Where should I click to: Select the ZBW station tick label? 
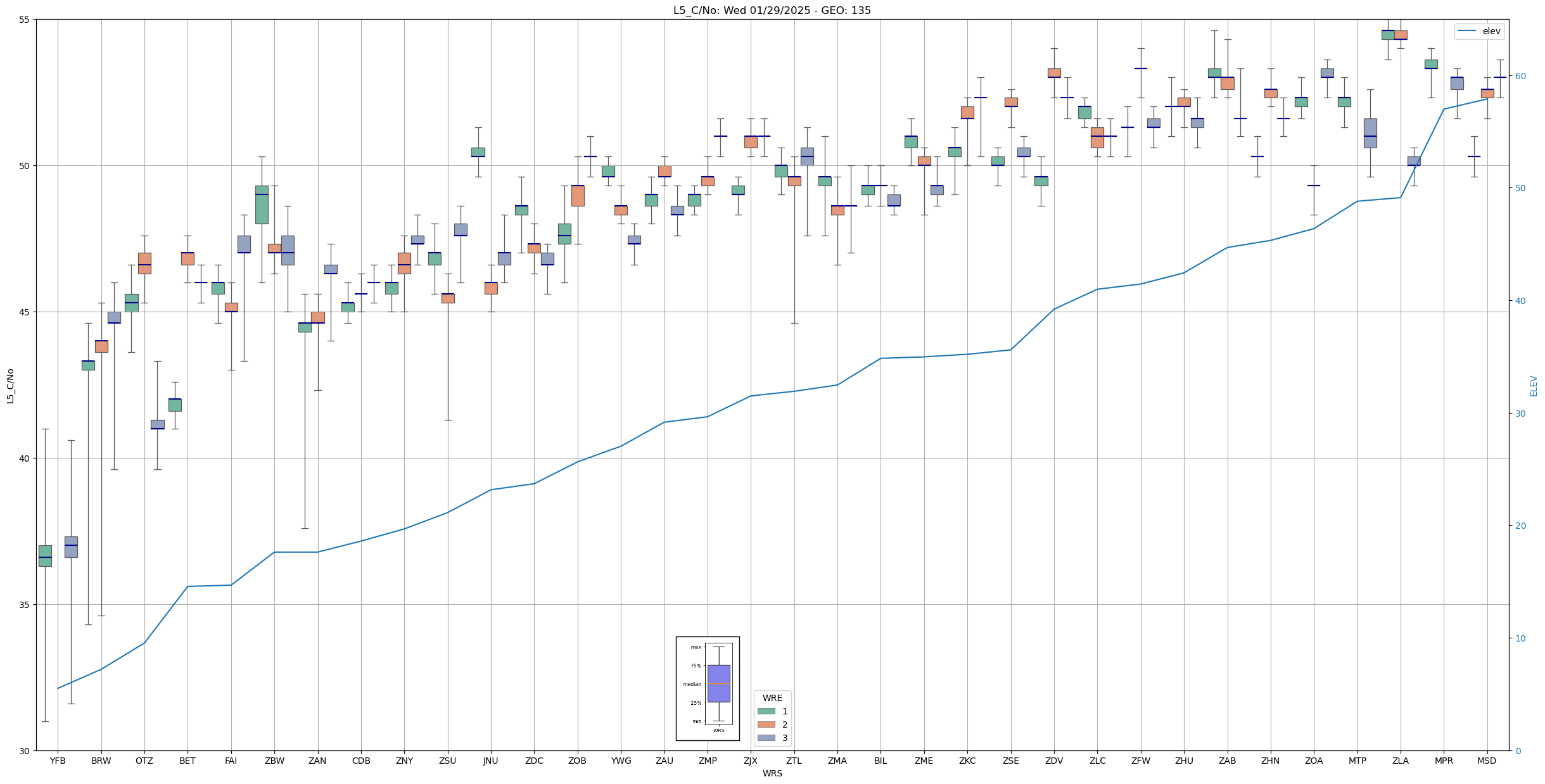coord(274,761)
